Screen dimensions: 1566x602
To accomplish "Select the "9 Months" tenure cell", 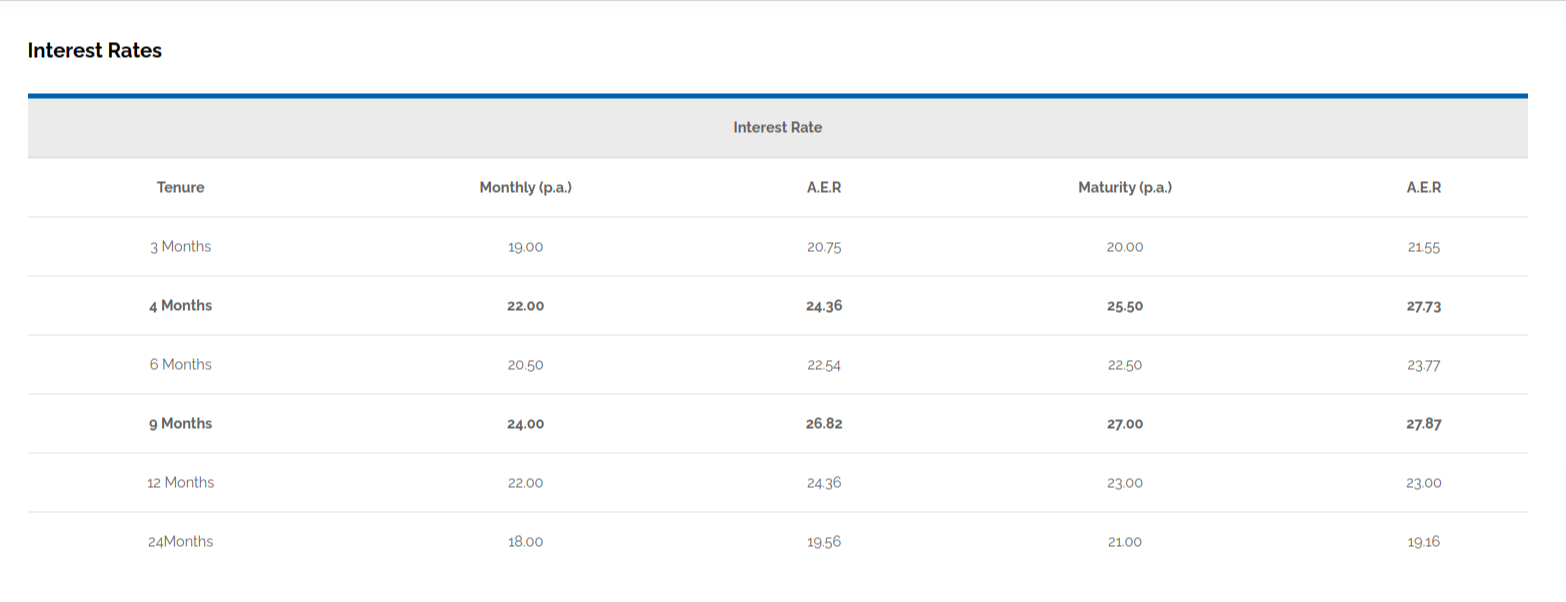I will point(181,423).
